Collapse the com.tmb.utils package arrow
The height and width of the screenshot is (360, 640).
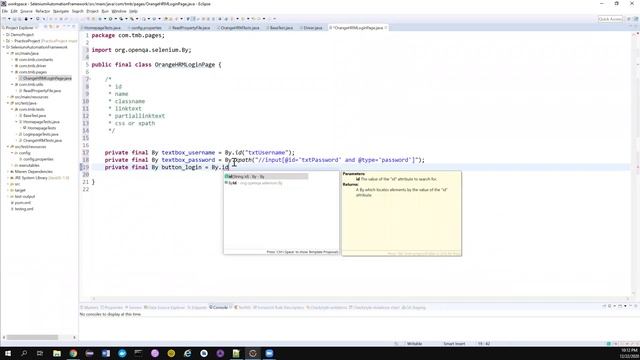coord(12,84)
